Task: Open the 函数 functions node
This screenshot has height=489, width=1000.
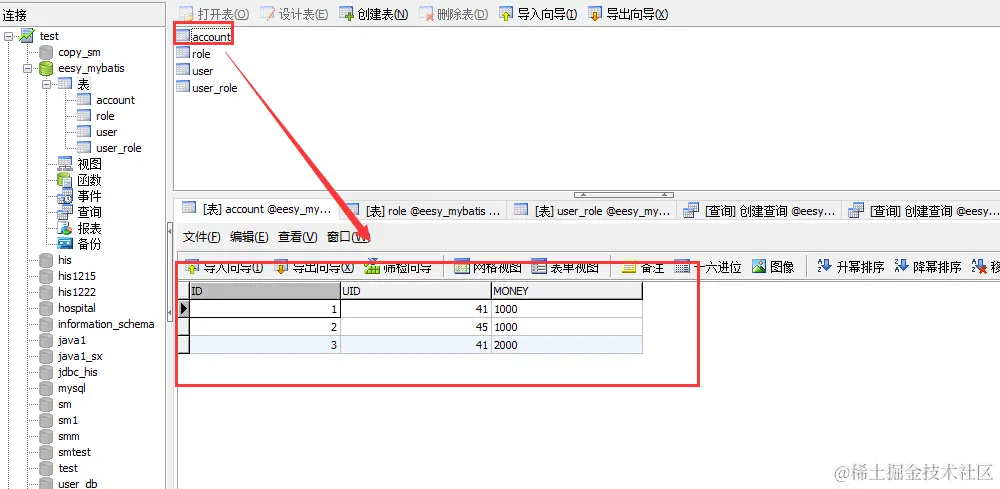Action: click(80, 180)
